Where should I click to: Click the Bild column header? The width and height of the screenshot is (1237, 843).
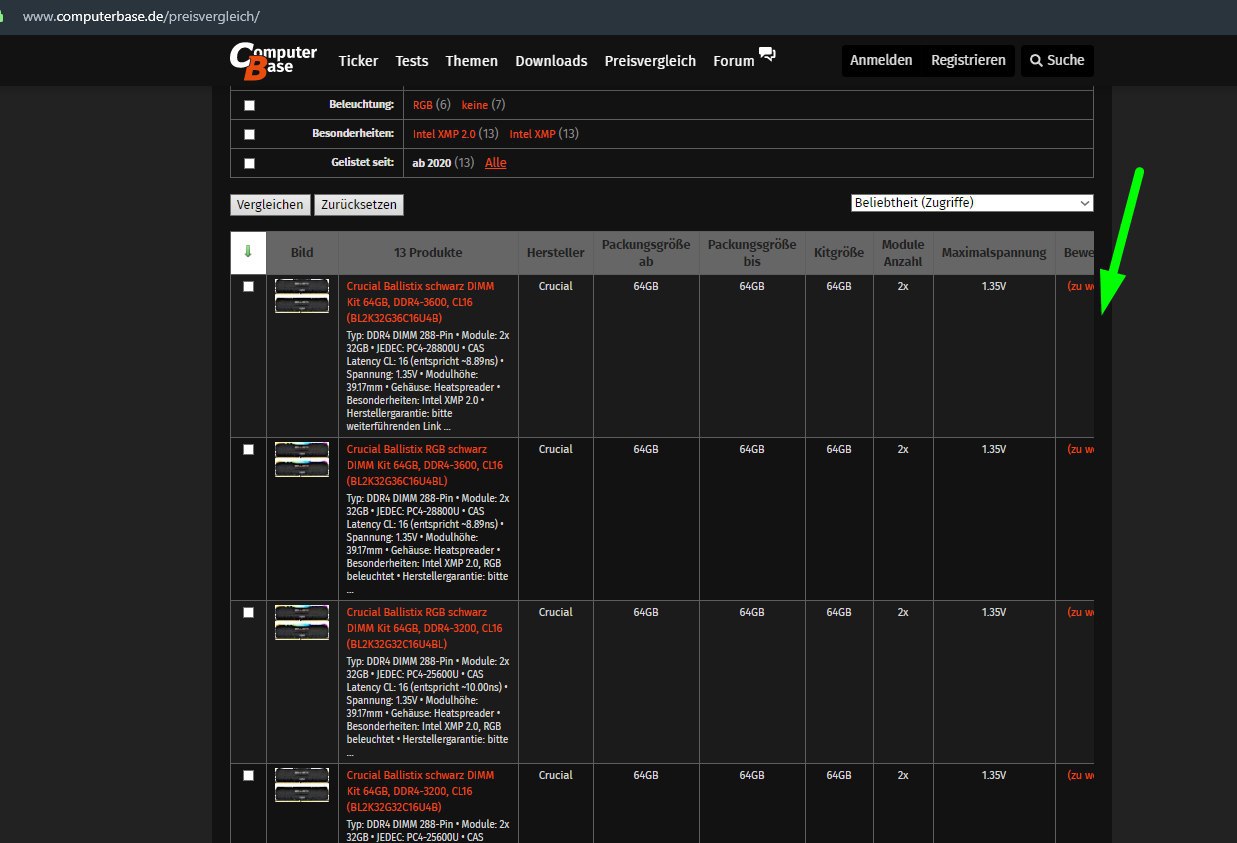(x=302, y=253)
